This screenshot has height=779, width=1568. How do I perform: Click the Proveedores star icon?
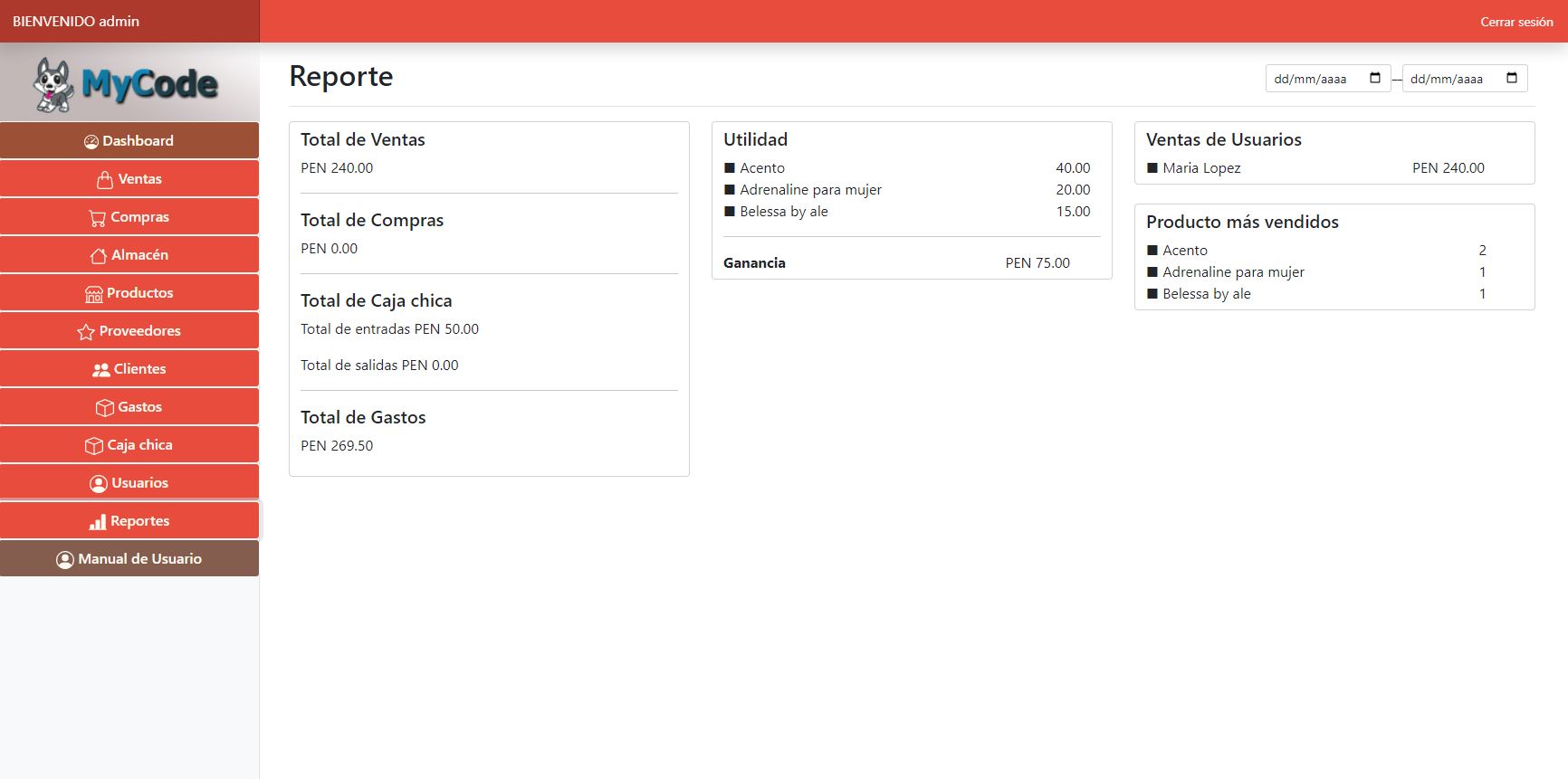(x=86, y=332)
